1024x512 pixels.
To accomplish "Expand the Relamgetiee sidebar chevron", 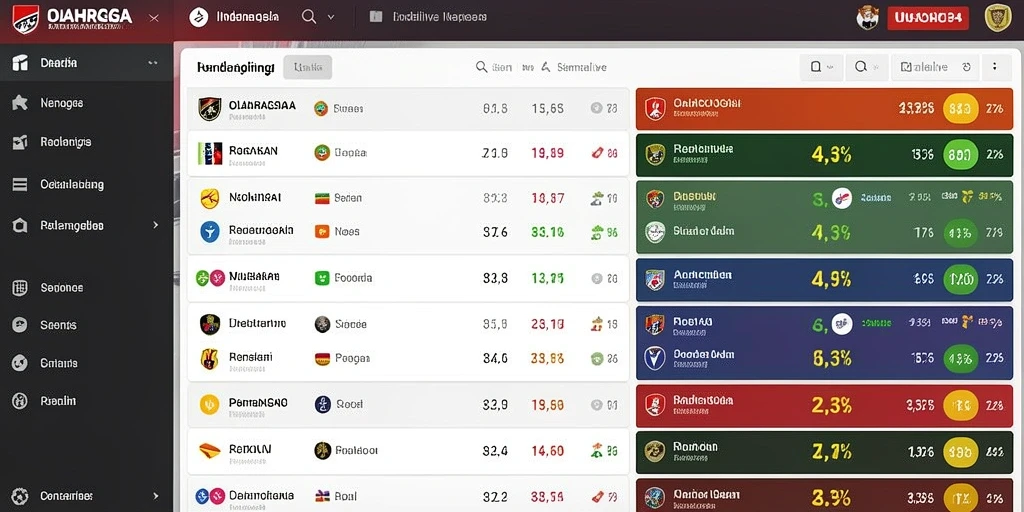I will pos(155,225).
